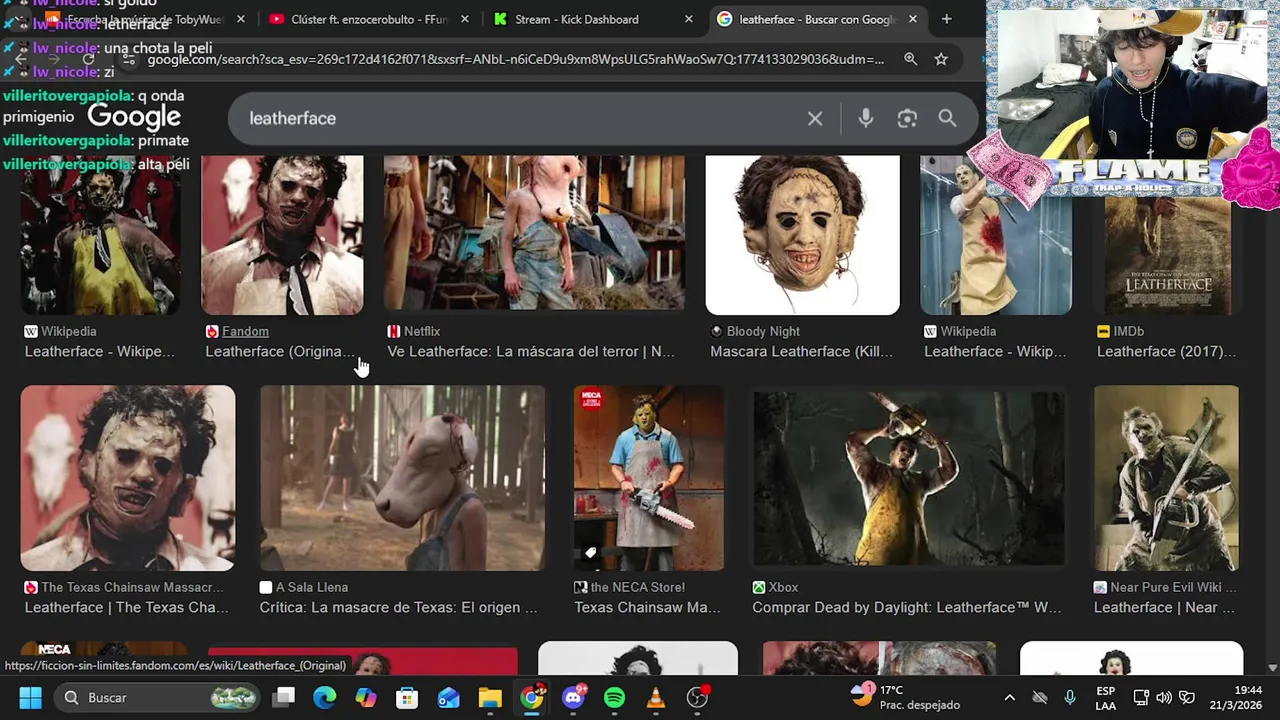Open Copilot from the taskbar

coord(366,697)
